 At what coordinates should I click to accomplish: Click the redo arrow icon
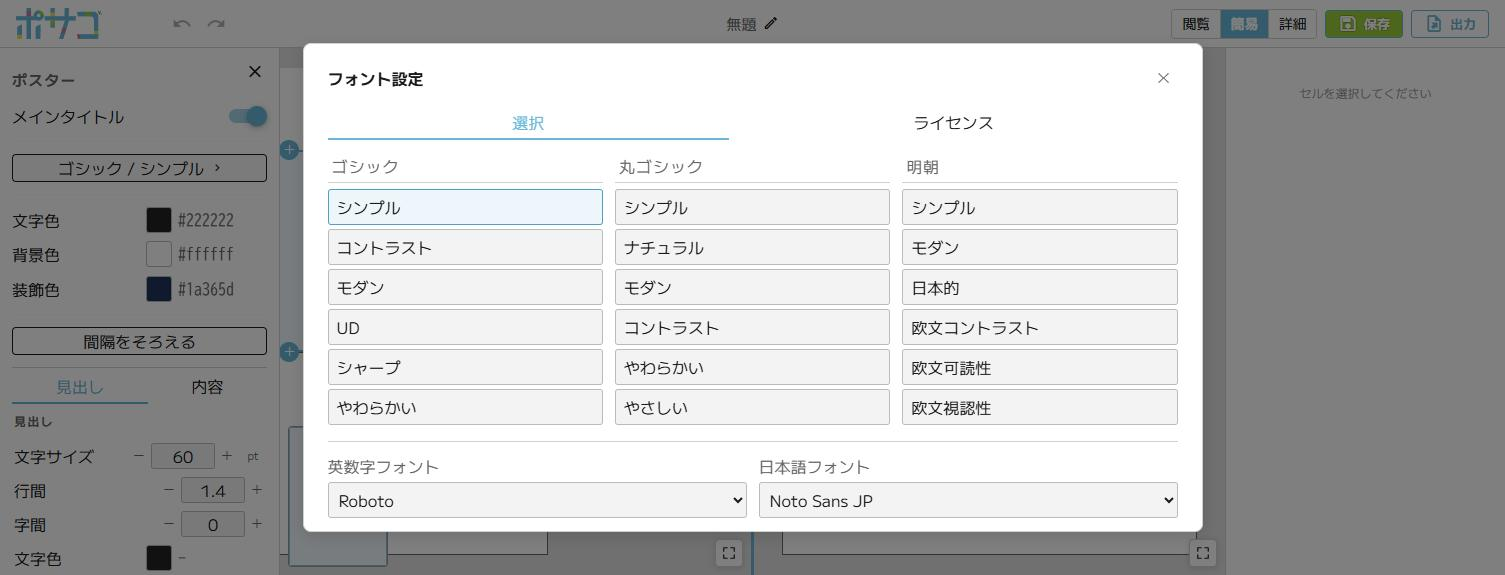point(216,23)
